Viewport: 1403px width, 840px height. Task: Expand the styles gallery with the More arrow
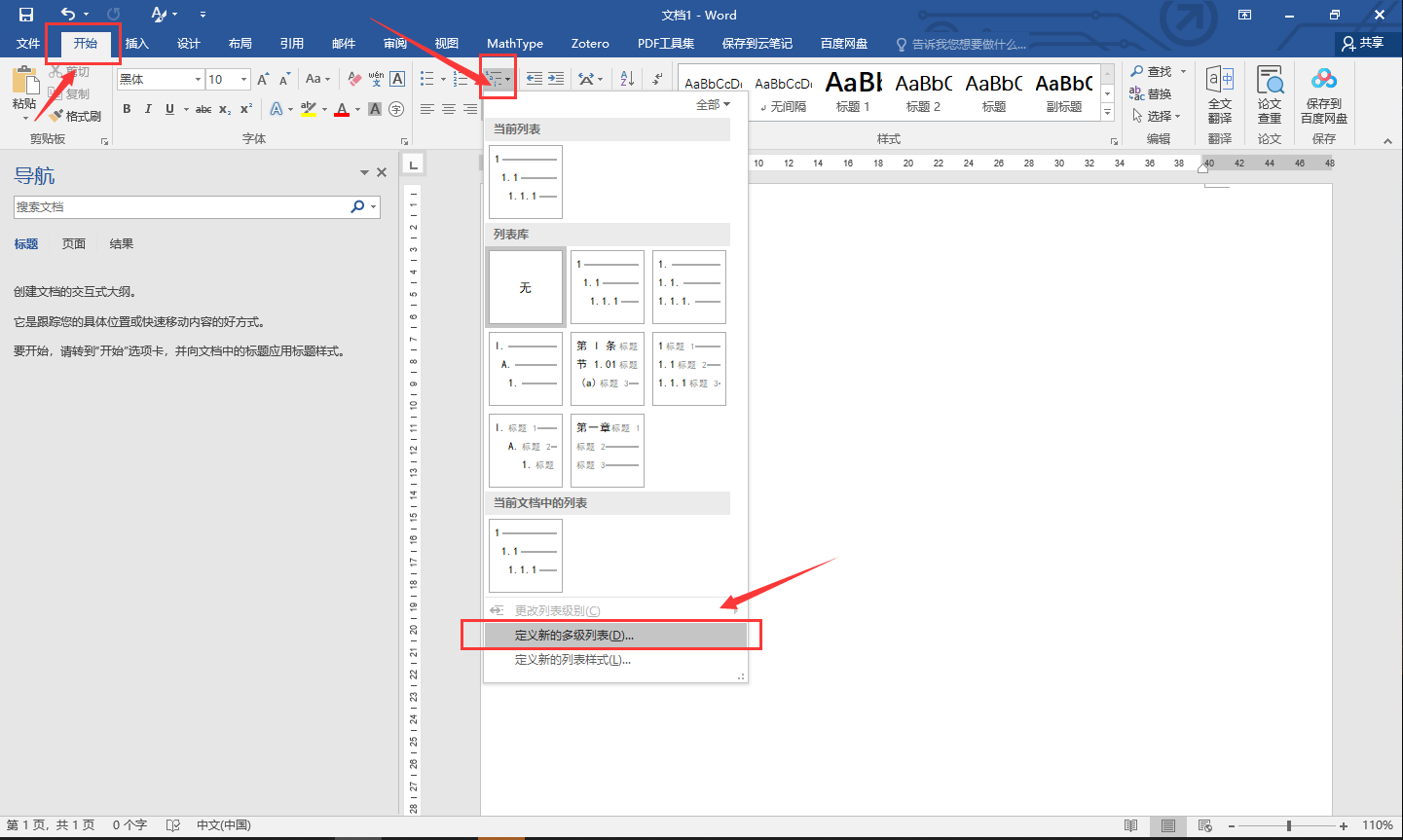pyautogui.click(x=1107, y=113)
